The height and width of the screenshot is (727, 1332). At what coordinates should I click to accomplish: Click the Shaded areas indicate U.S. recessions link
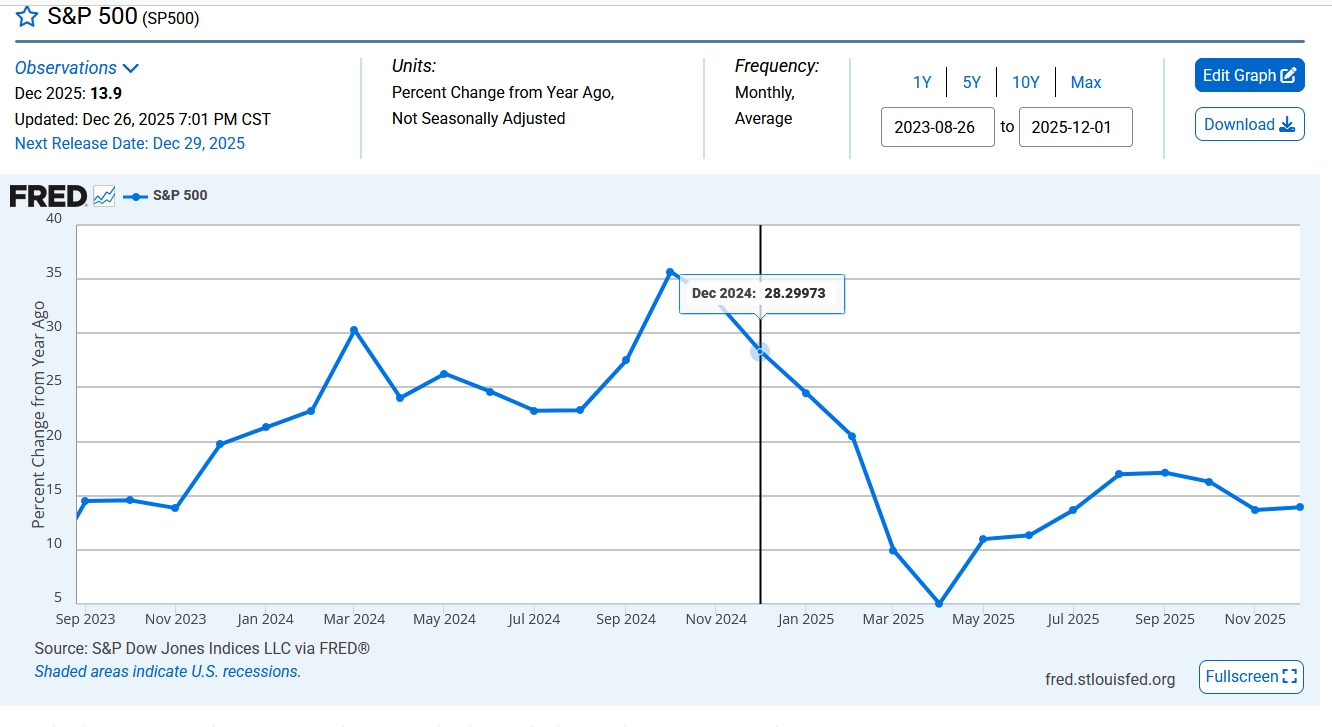[x=168, y=672]
